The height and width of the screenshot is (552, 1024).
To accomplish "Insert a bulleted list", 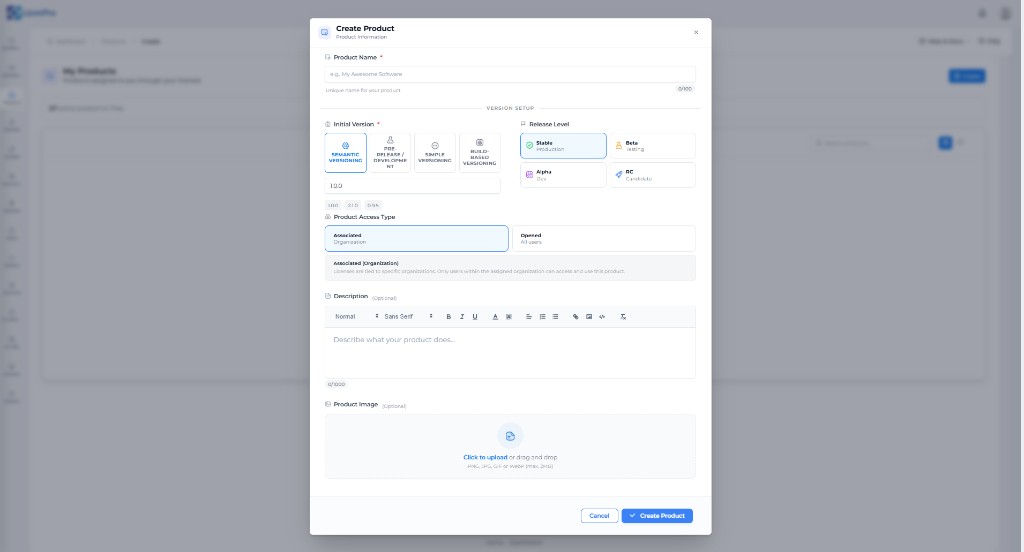I will 555,317.
